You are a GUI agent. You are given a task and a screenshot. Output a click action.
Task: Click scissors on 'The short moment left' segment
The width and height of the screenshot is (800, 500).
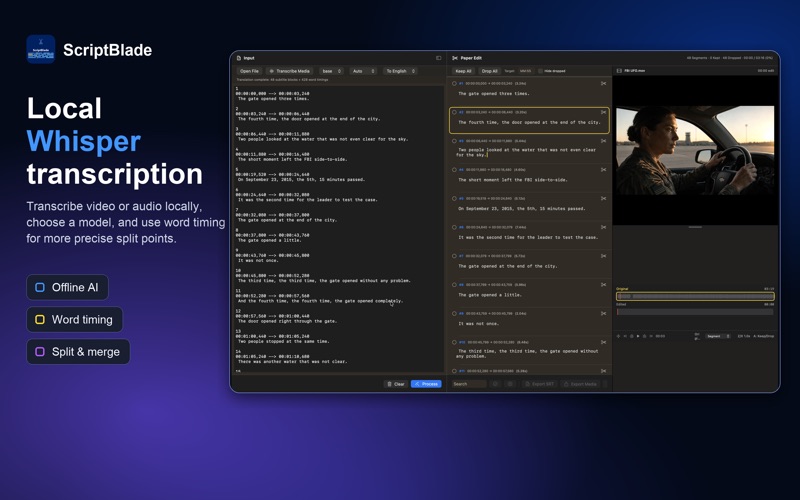coord(604,169)
